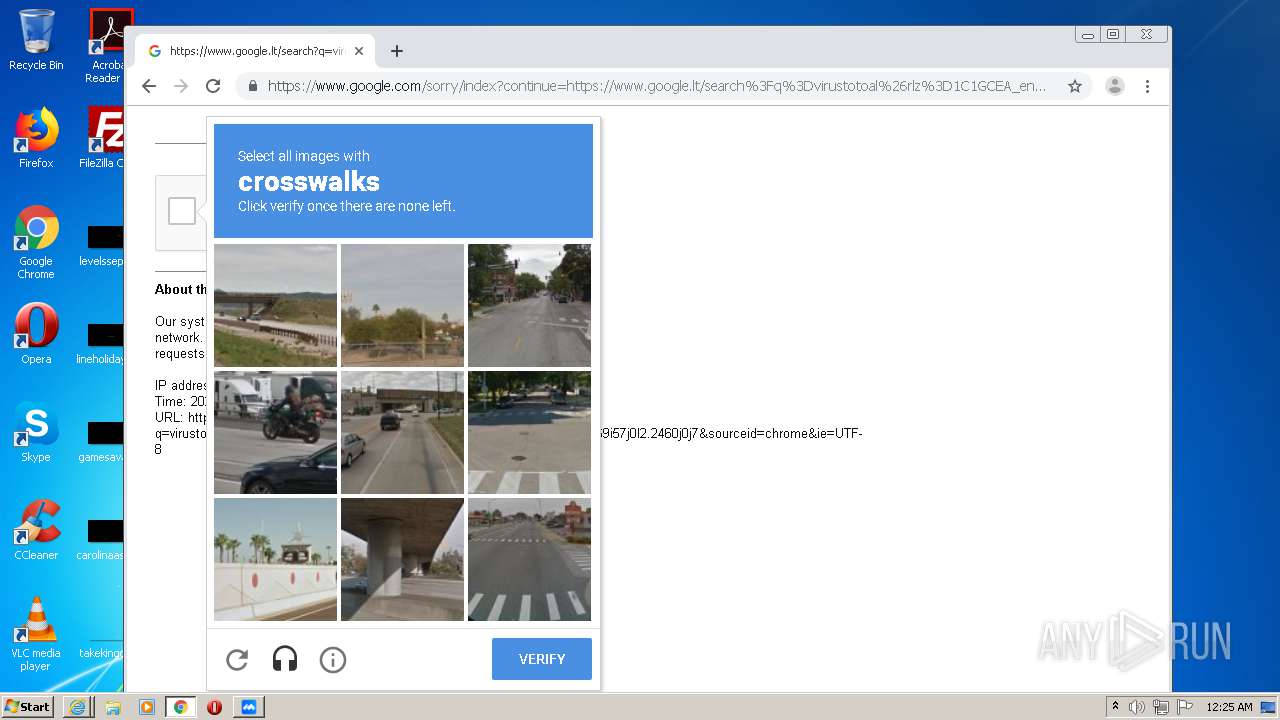This screenshot has width=1280, height=720.
Task: Reload the captcha challenge images
Action: tap(237, 659)
